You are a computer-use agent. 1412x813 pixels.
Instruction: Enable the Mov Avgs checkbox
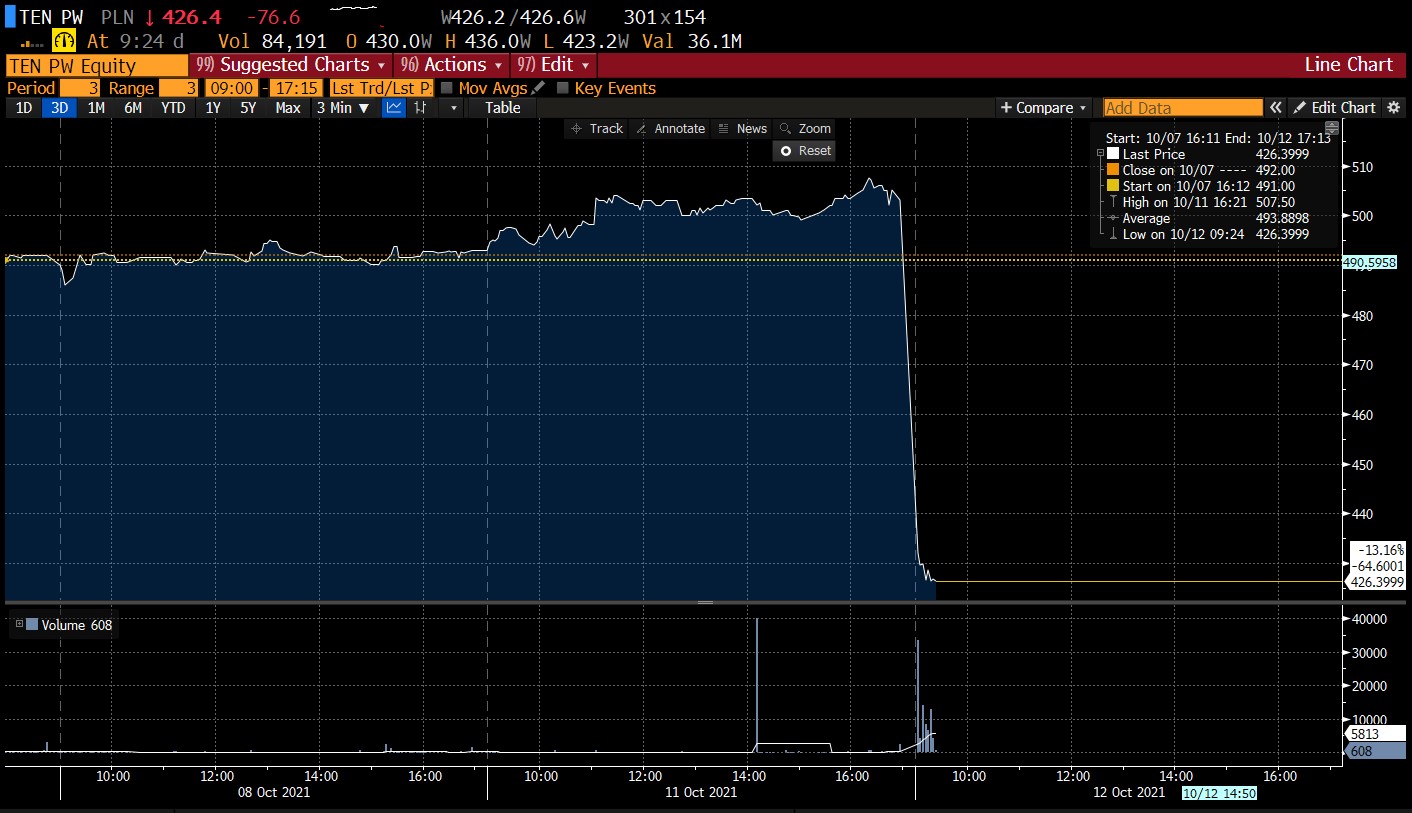[x=447, y=88]
